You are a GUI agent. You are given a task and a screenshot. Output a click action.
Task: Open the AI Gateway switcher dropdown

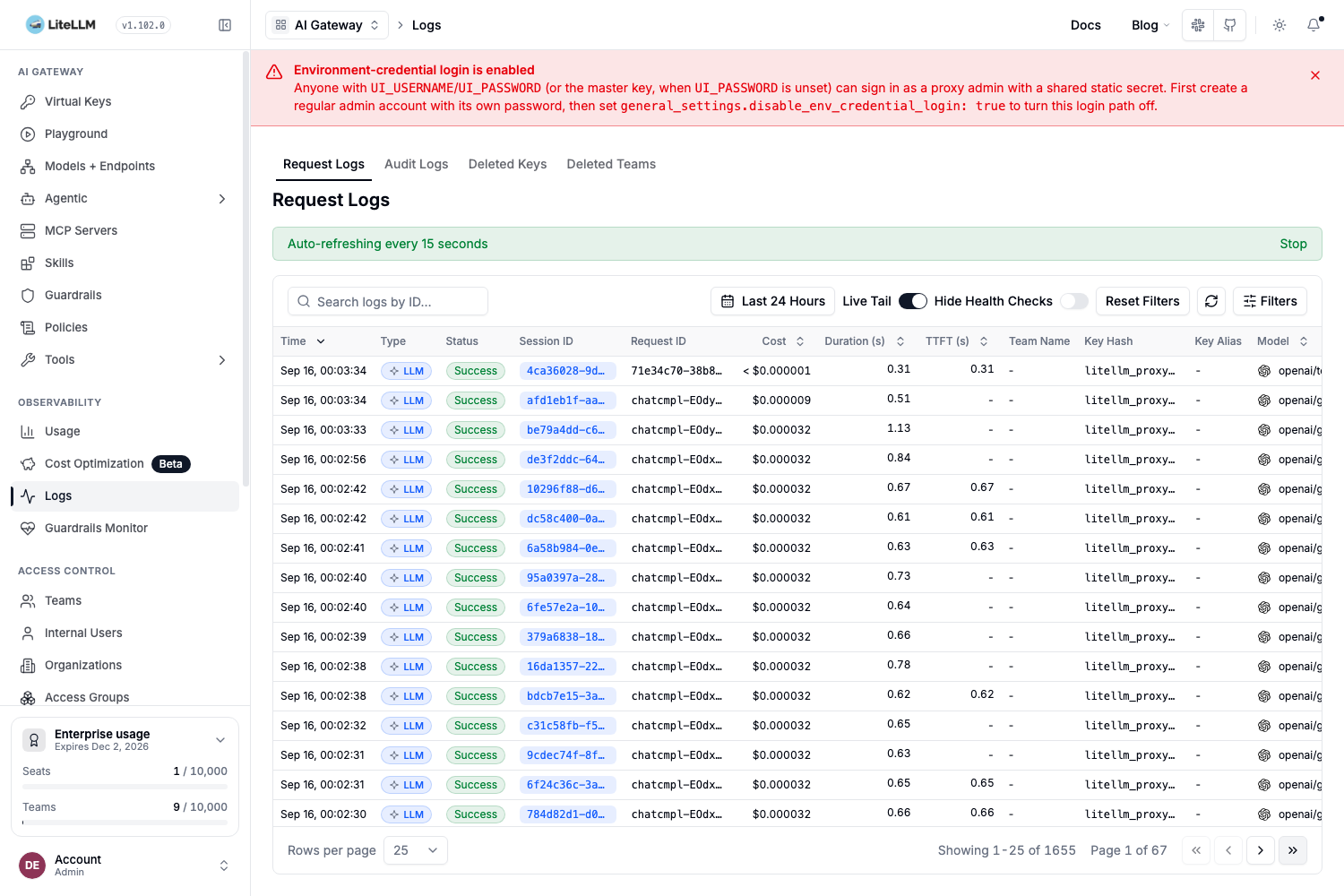pyautogui.click(x=327, y=25)
